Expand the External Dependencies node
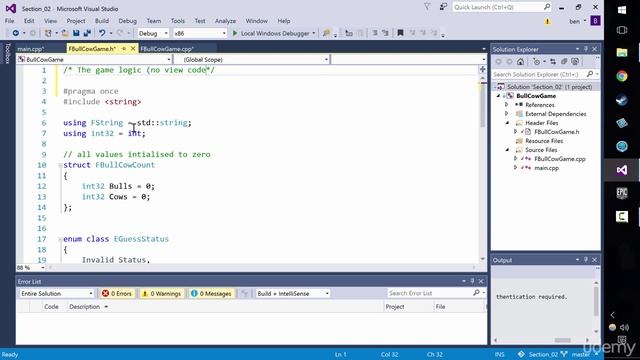The image size is (640, 360). coord(507,114)
